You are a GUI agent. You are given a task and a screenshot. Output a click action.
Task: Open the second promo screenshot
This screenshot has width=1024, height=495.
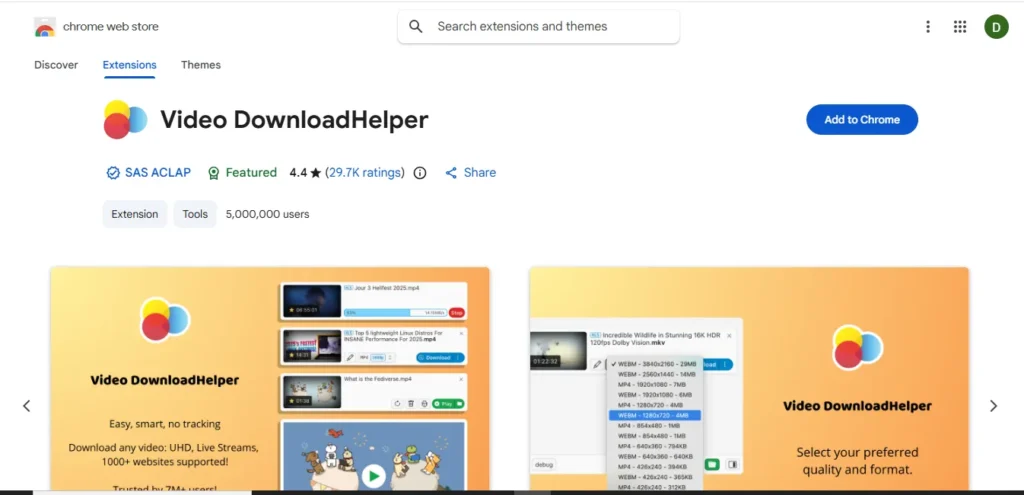click(x=749, y=379)
